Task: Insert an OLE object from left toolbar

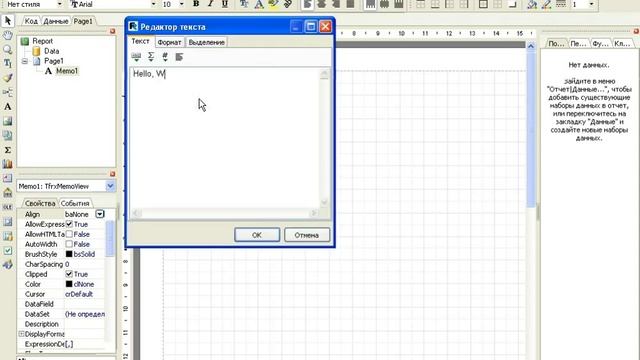Action: pyautogui.click(x=7, y=207)
